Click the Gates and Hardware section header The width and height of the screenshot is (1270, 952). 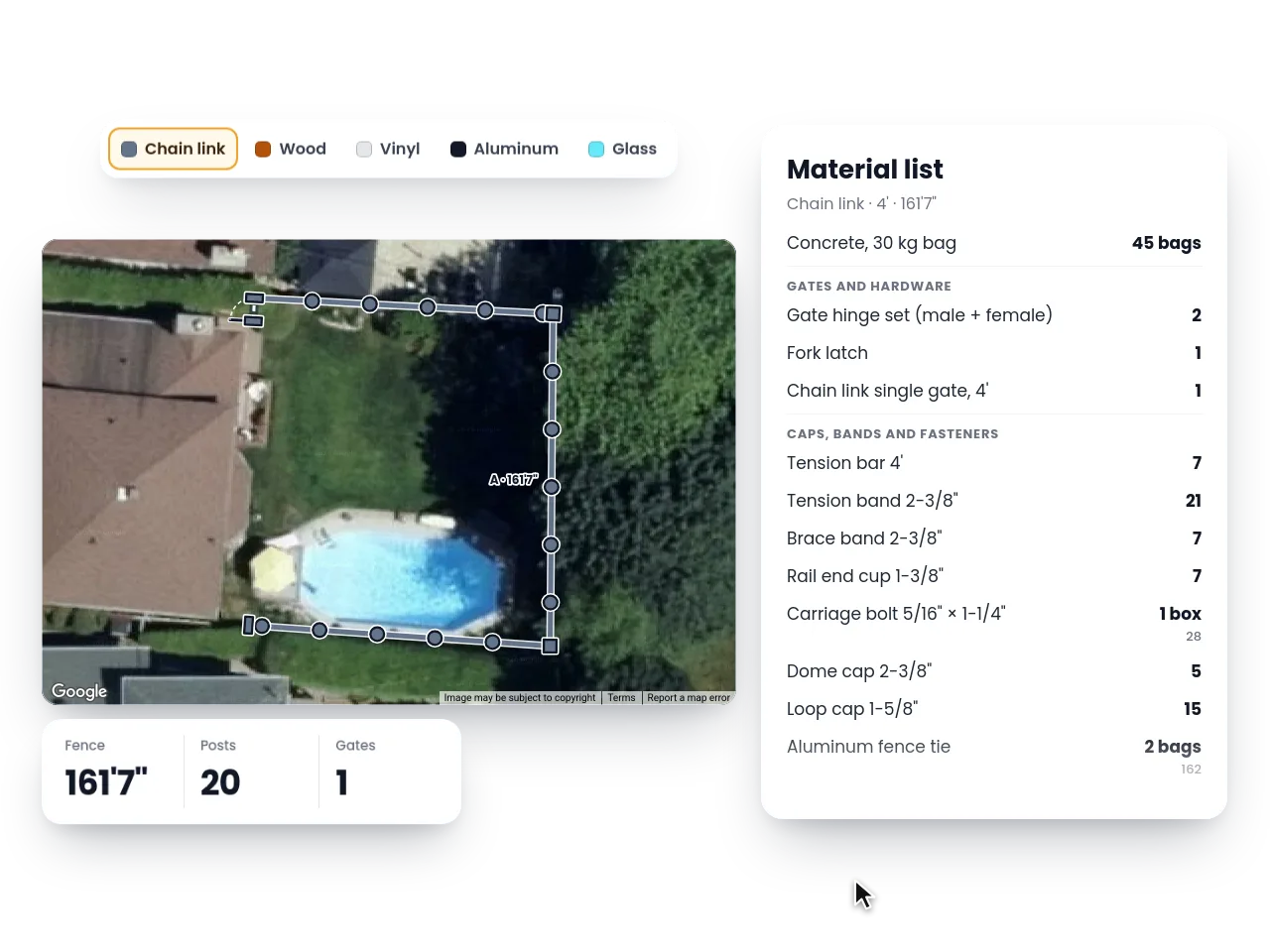869,286
